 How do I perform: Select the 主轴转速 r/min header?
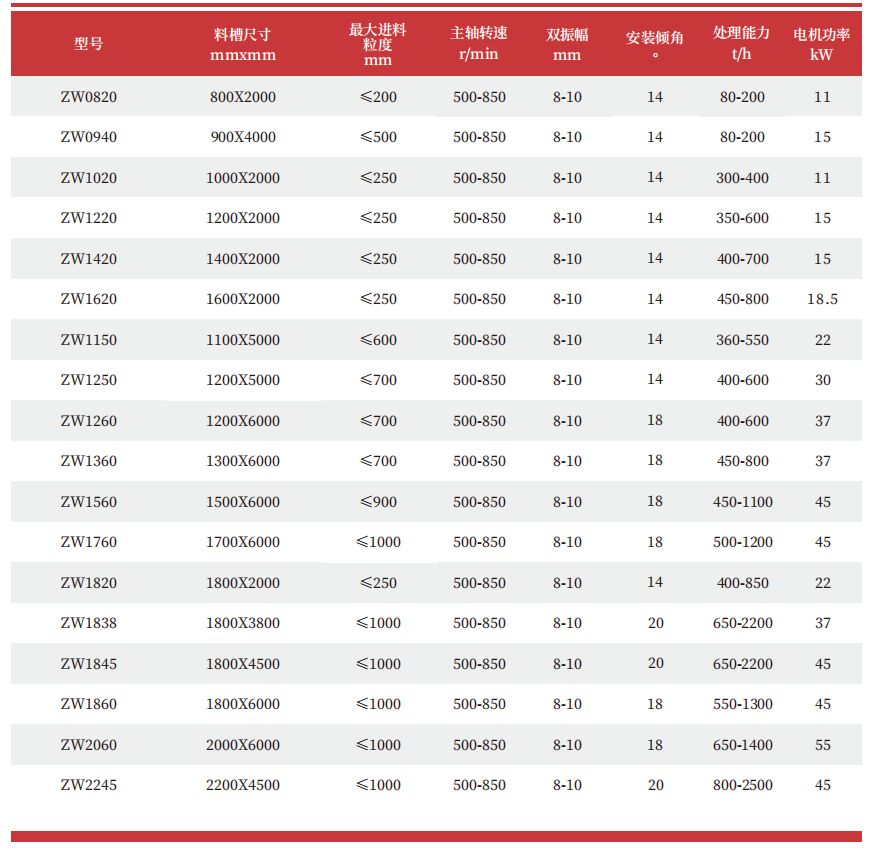point(479,44)
